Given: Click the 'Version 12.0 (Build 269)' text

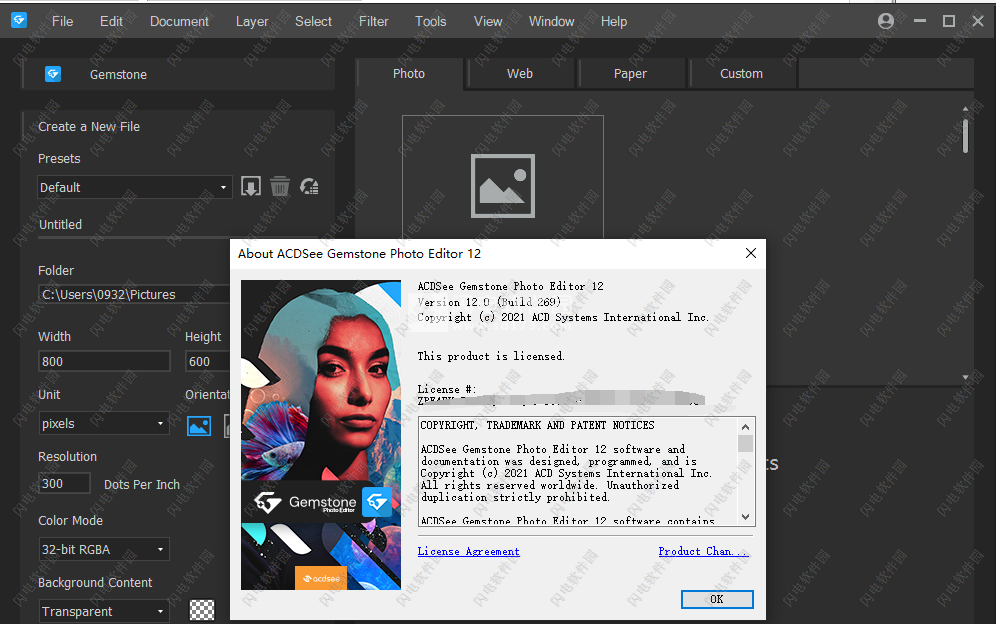Looking at the screenshot, I should [x=489, y=302].
